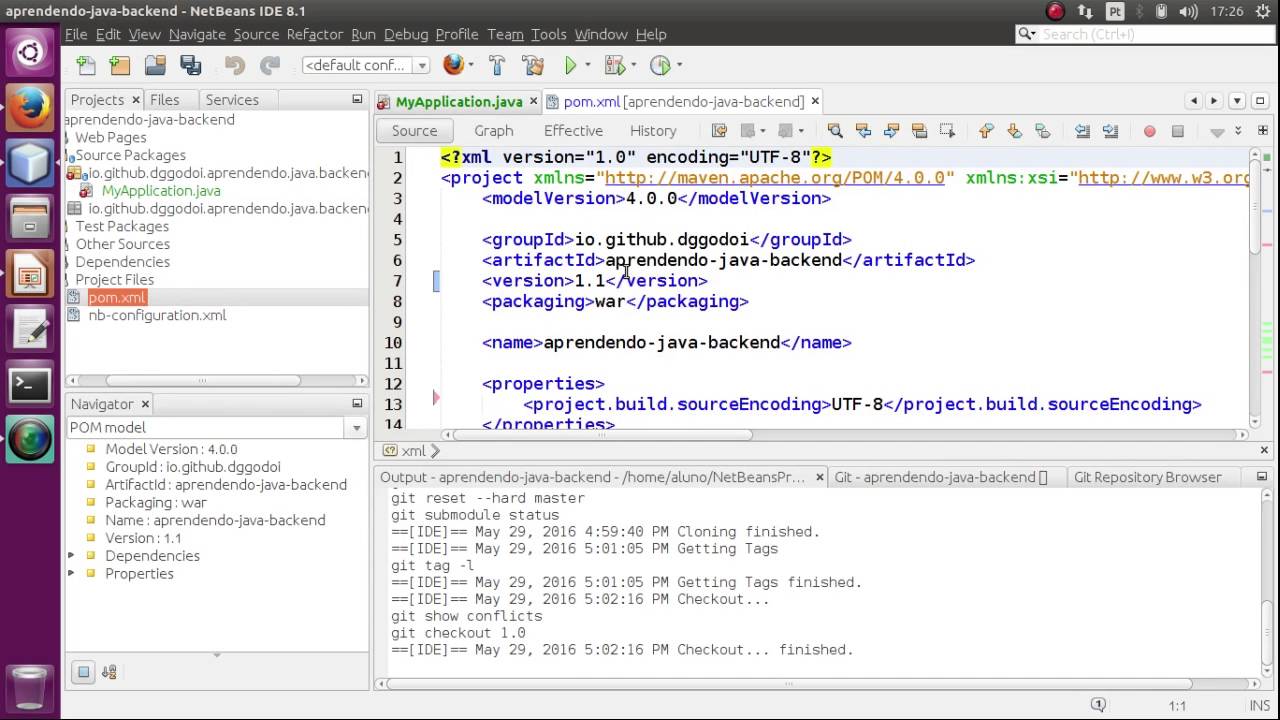
Task: Click the Next Bookmark icon
Action: pos(1014,131)
